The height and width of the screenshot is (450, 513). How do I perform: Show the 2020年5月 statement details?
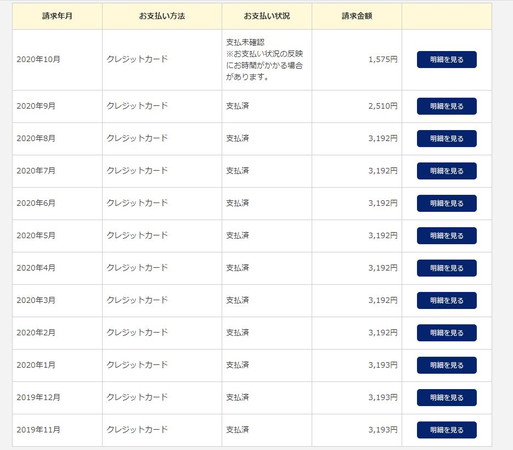click(x=447, y=236)
